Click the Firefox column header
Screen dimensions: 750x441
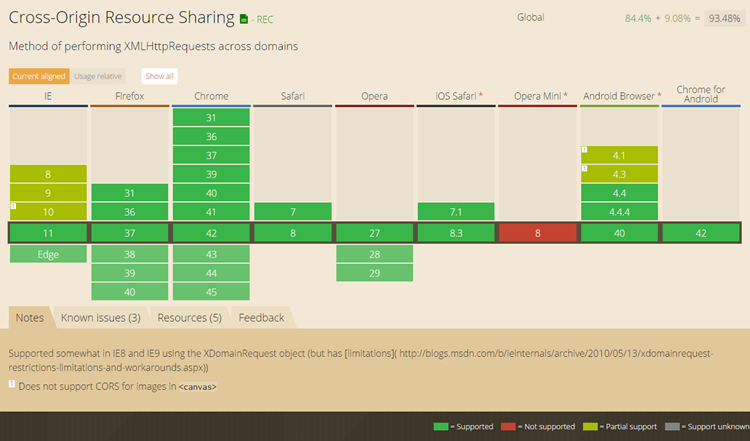tap(130, 96)
